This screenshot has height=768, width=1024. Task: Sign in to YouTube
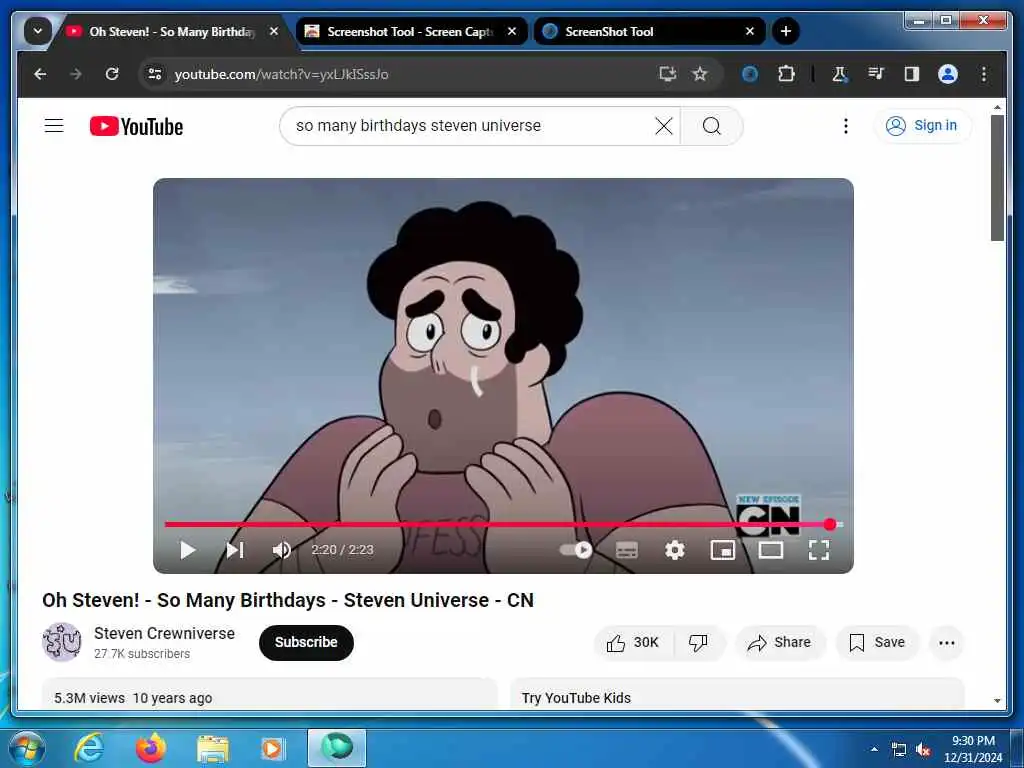pos(922,125)
